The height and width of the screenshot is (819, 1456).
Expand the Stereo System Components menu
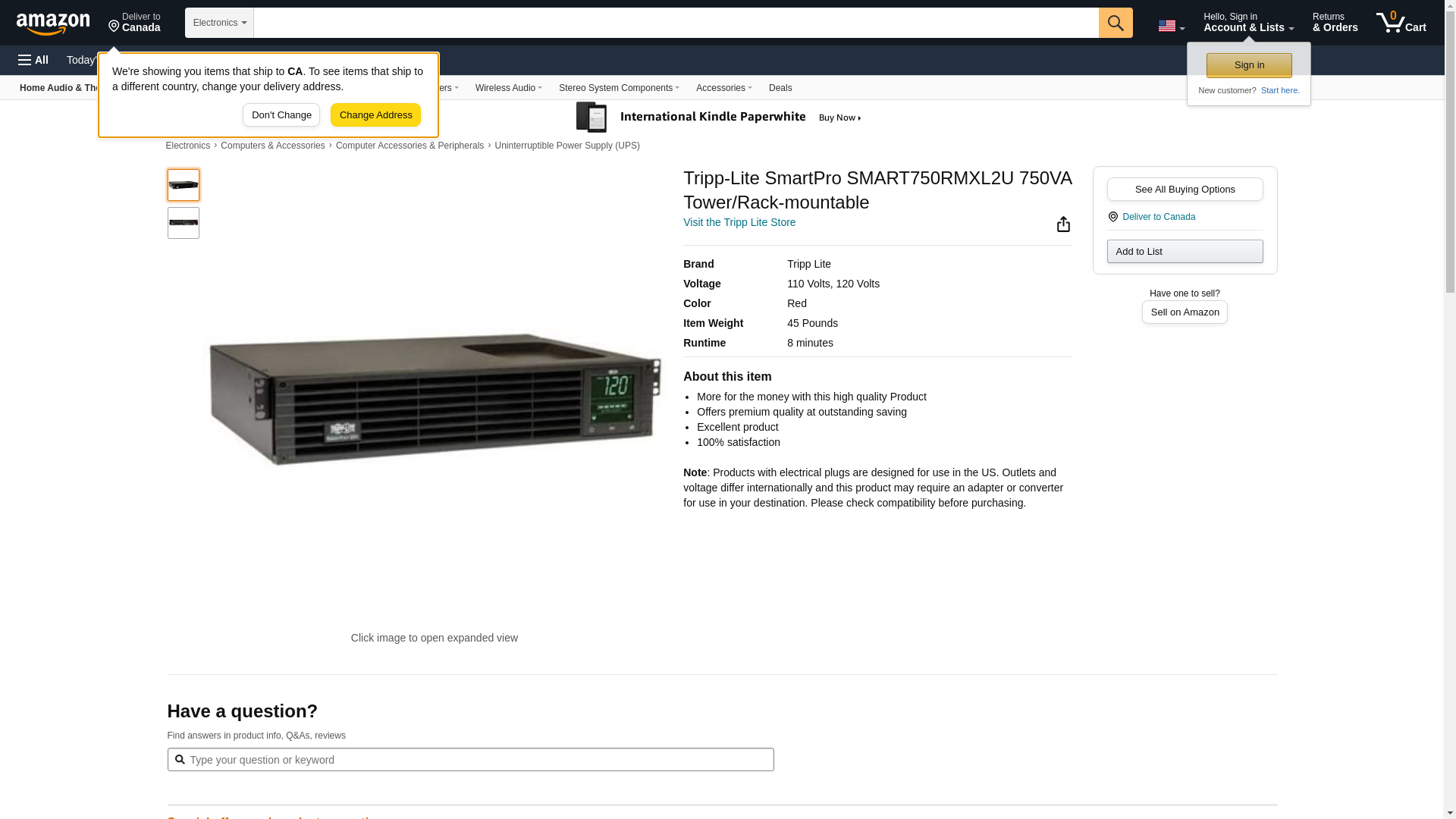(x=618, y=88)
